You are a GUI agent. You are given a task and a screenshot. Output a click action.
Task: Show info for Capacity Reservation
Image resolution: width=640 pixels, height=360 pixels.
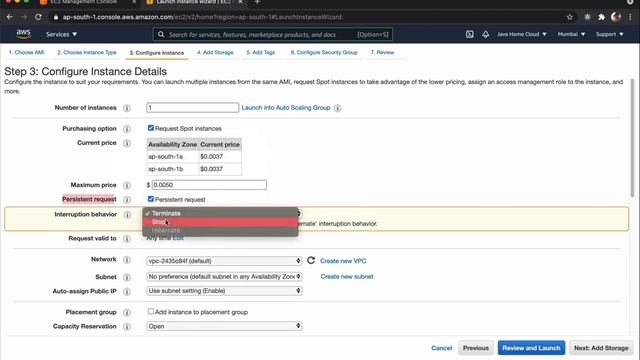[x=127, y=327]
